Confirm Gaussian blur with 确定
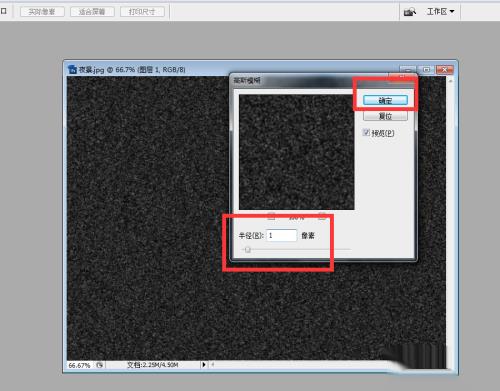 pyautogui.click(x=385, y=100)
